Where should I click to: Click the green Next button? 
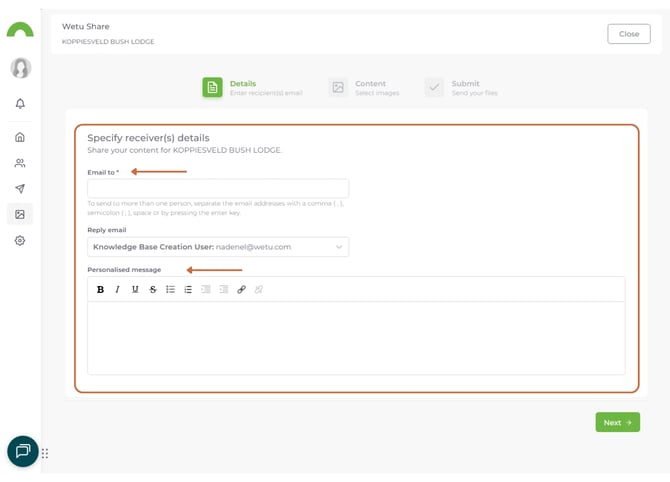pyautogui.click(x=617, y=423)
